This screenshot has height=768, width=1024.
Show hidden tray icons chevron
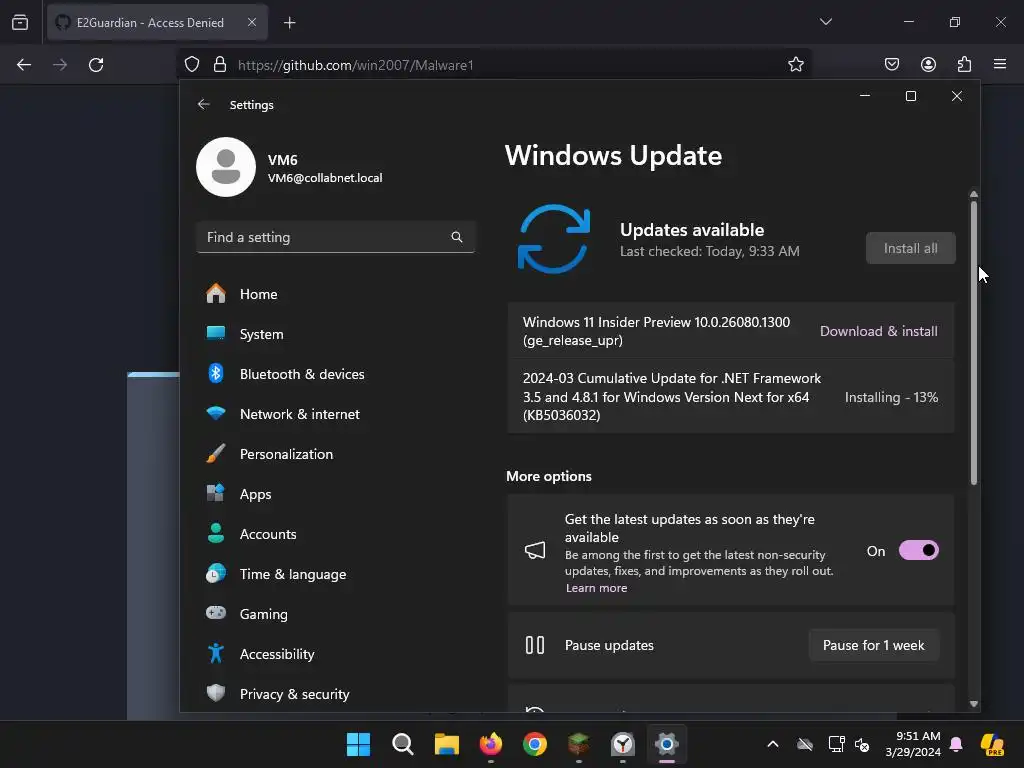(773, 744)
